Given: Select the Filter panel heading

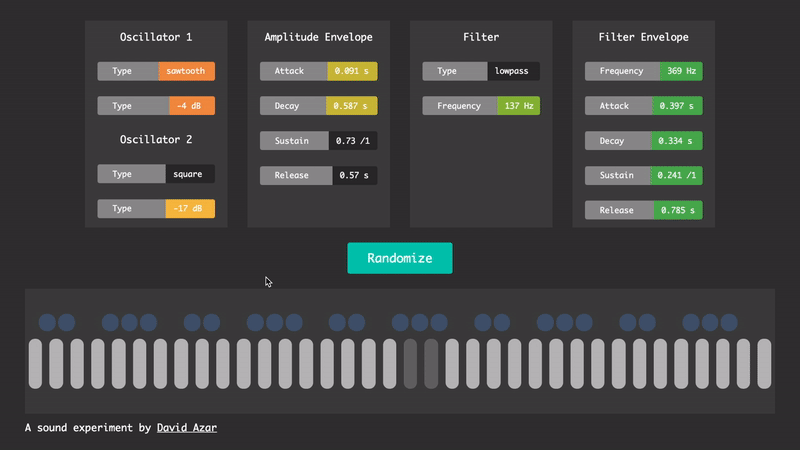Looking at the screenshot, I should click(481, 37).
